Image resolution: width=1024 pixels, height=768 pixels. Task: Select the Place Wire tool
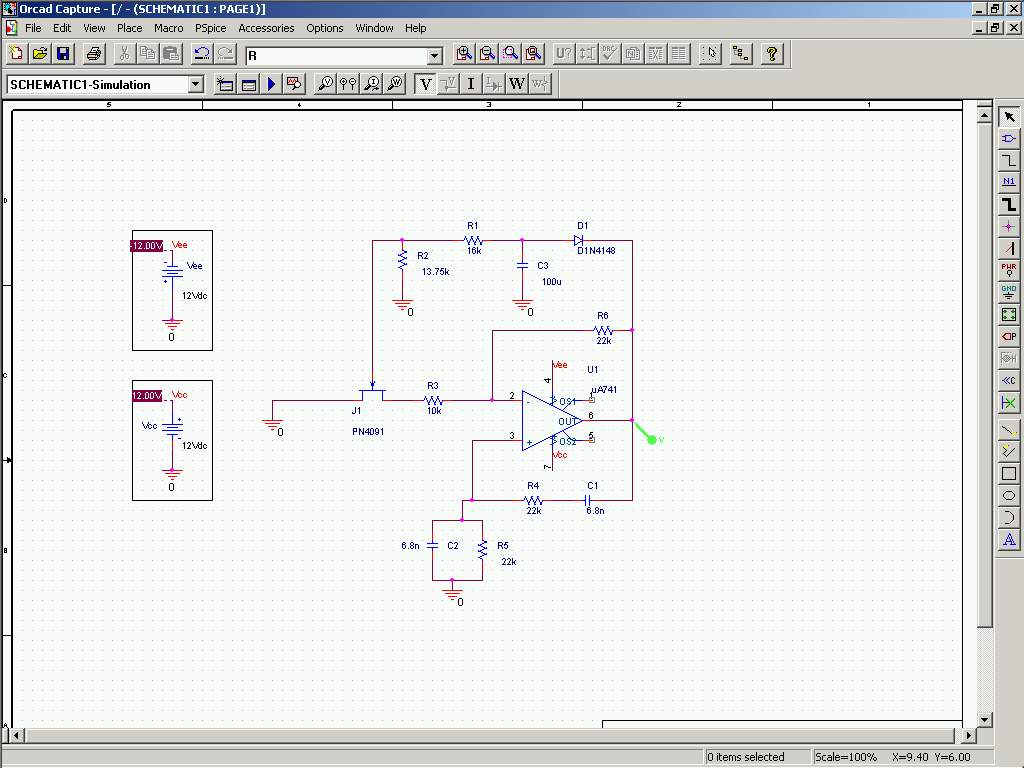[x=1009, y=160]
